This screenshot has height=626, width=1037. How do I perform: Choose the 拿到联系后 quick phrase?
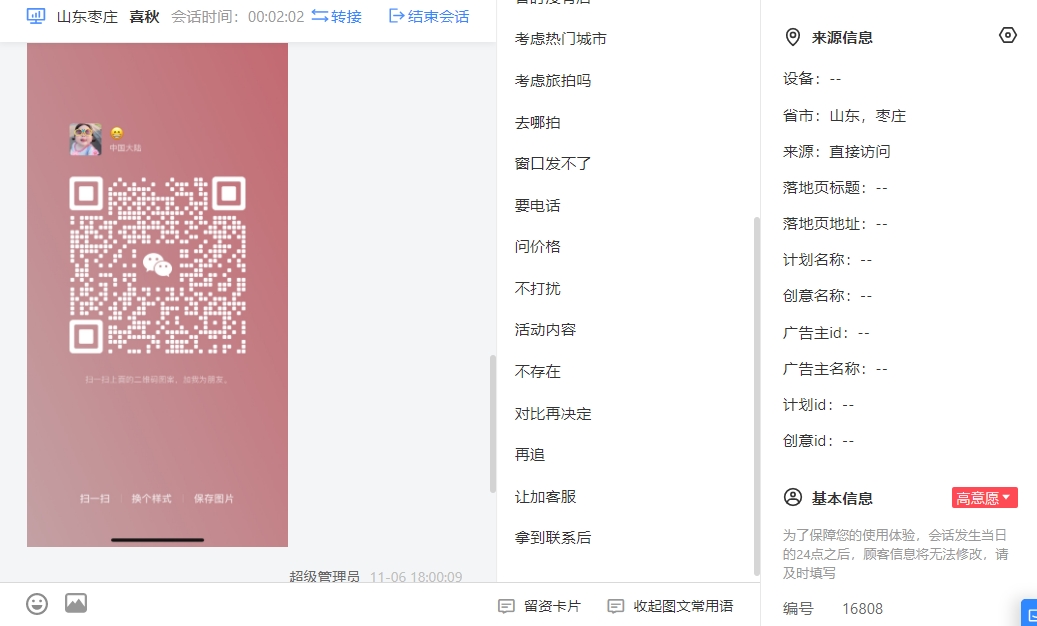coord(553,538)
